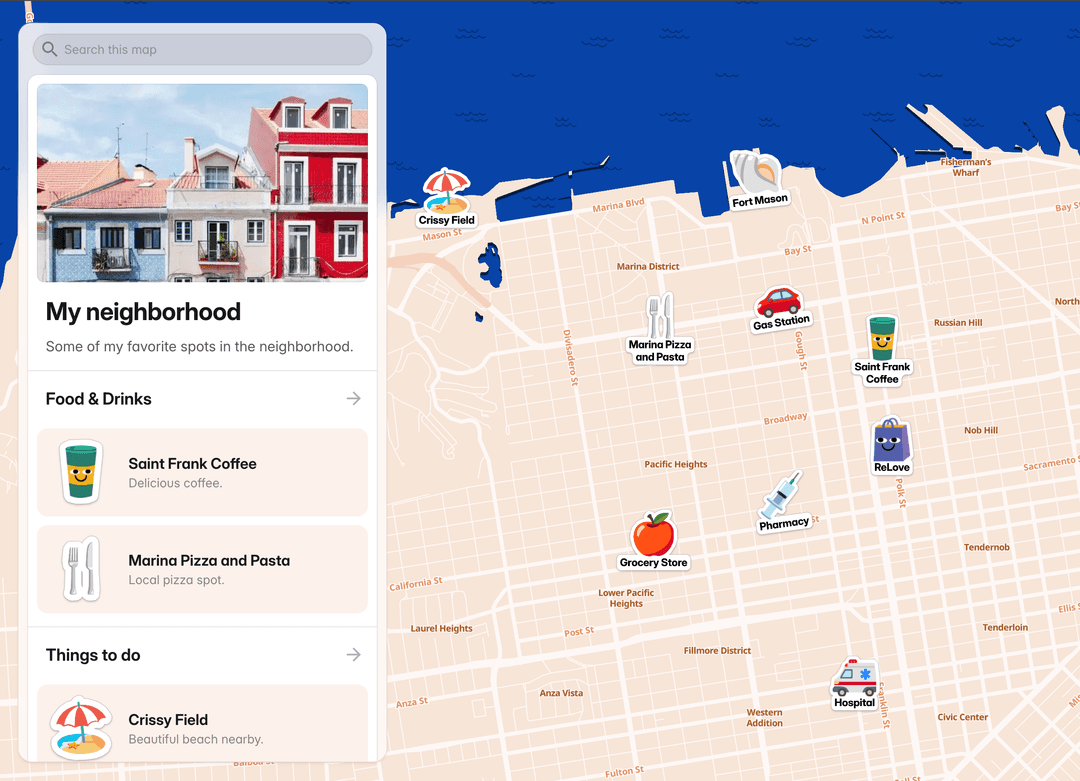Open the Marina Pizza and Pasta entry
Image resolution: width=1080 pixels, height=781 pixels.
coord(202,569)
